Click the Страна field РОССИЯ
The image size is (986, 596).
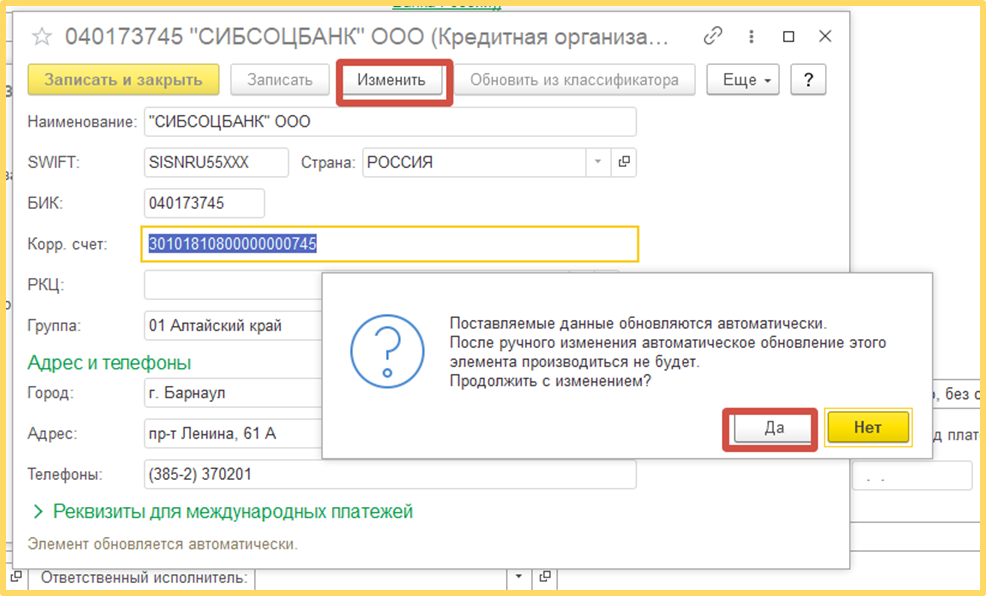[475, 162]
